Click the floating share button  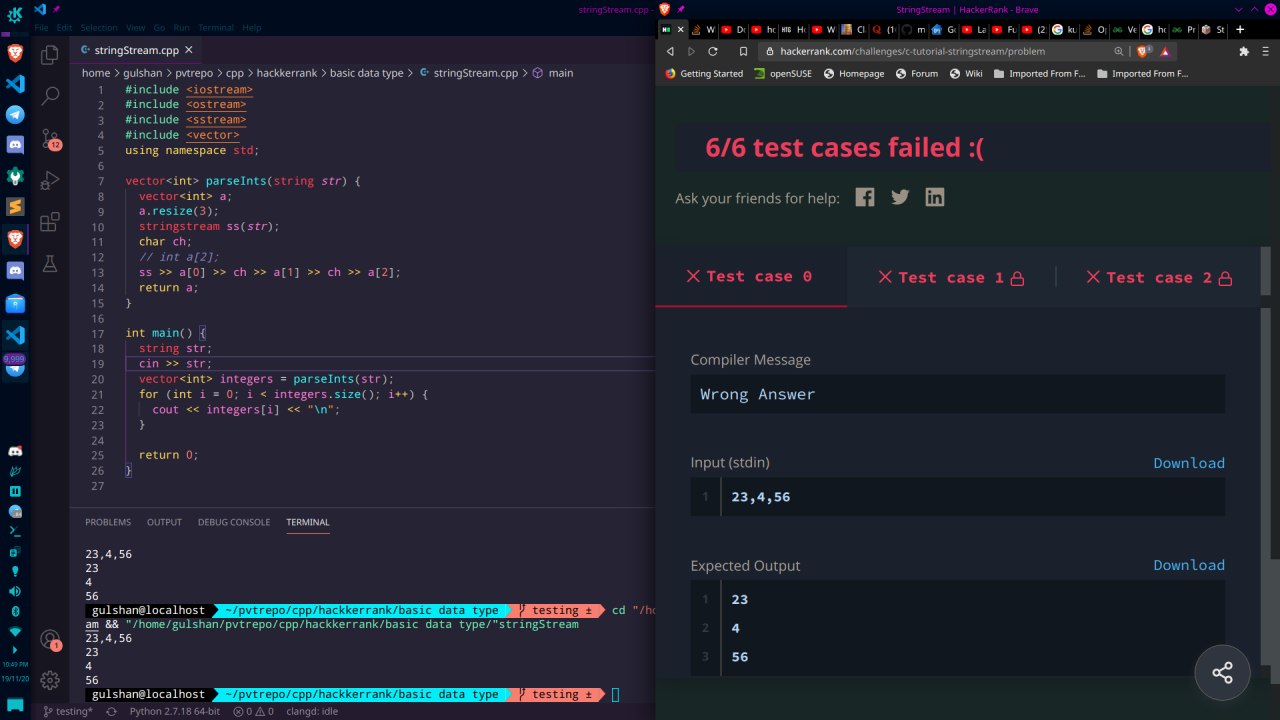click(1222, 672)
